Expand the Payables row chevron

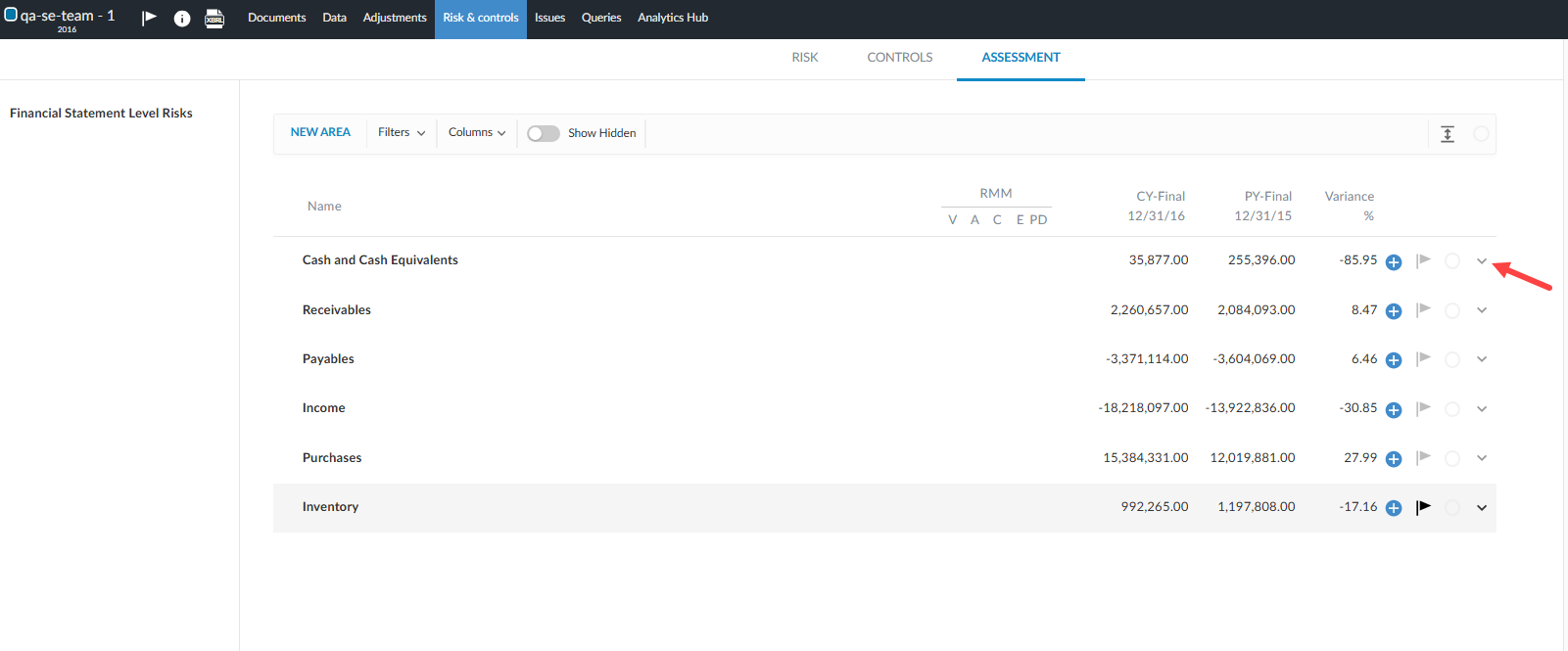point(1482,359)
